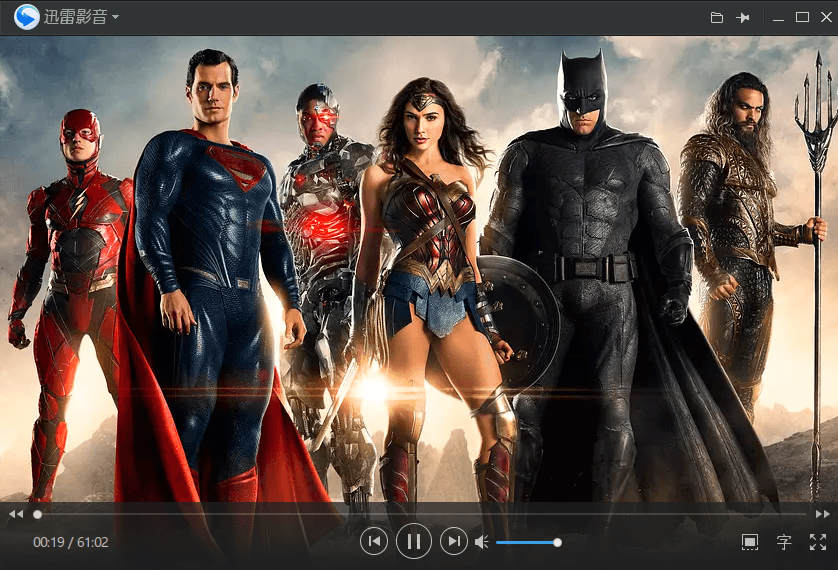Maximize the player window
Image resolution: width=838 pixels, height=570 pixels.
[802, 18]
